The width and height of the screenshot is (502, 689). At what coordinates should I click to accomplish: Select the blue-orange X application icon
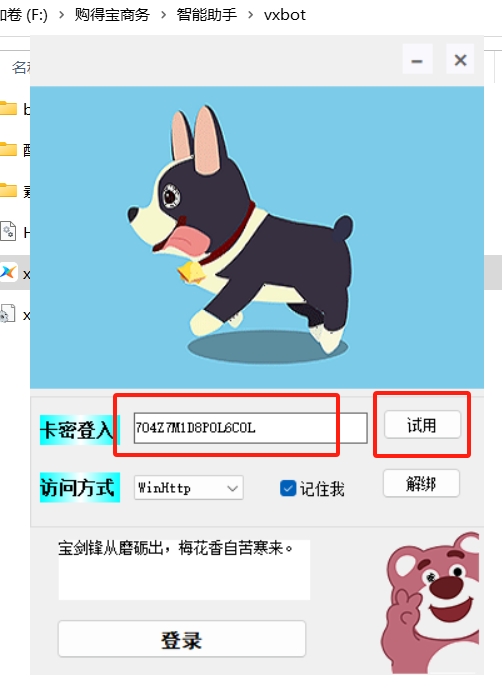(8, 272)
